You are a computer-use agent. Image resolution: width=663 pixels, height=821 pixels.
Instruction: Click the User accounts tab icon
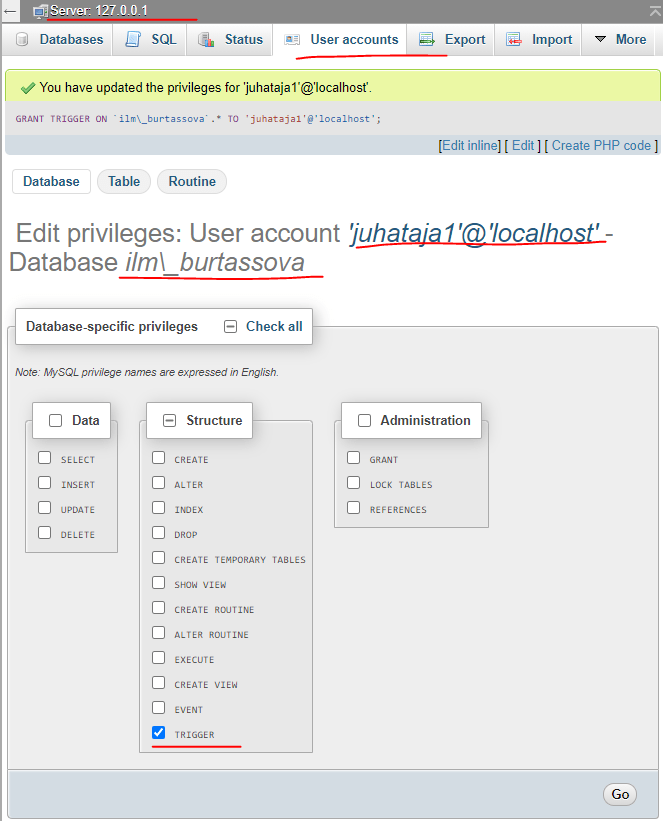pos(292,40)
